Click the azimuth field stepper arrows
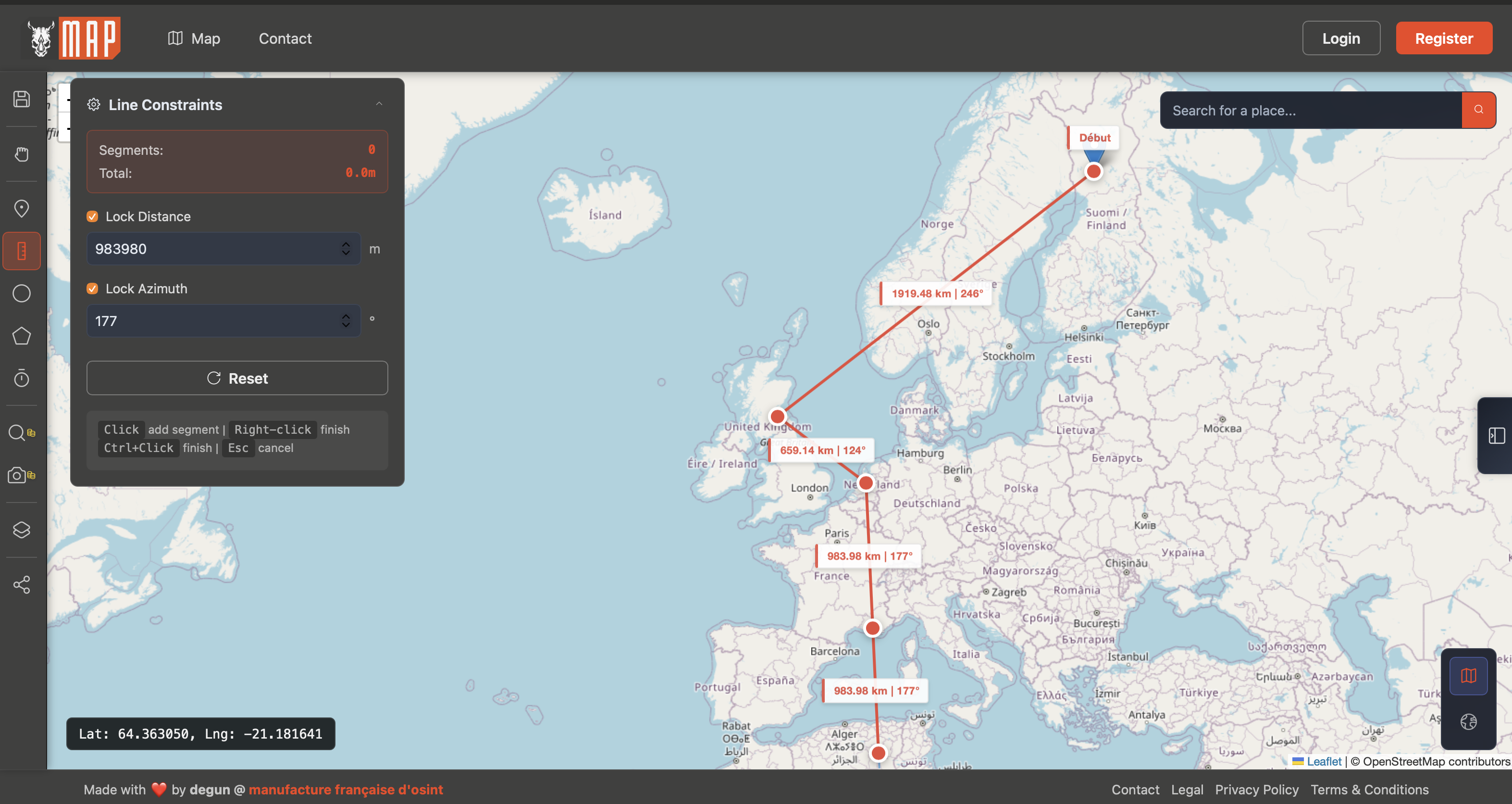This screenshot has width=1512, height=804. point(346,321)
